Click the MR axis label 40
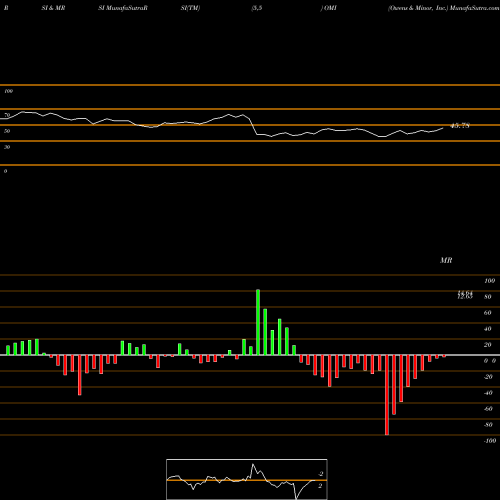 (x=488, y=329)
